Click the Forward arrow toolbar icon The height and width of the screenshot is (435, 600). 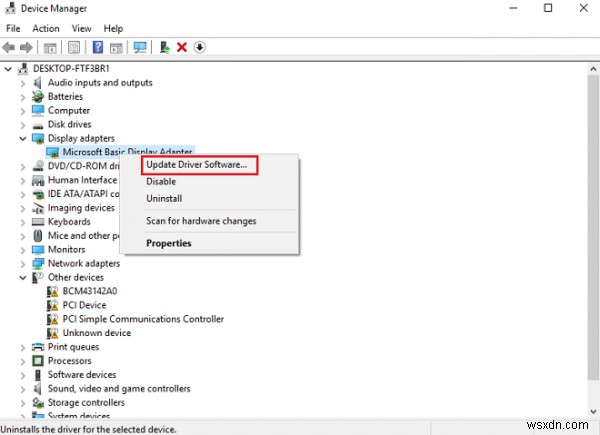[x=26, y=47]
